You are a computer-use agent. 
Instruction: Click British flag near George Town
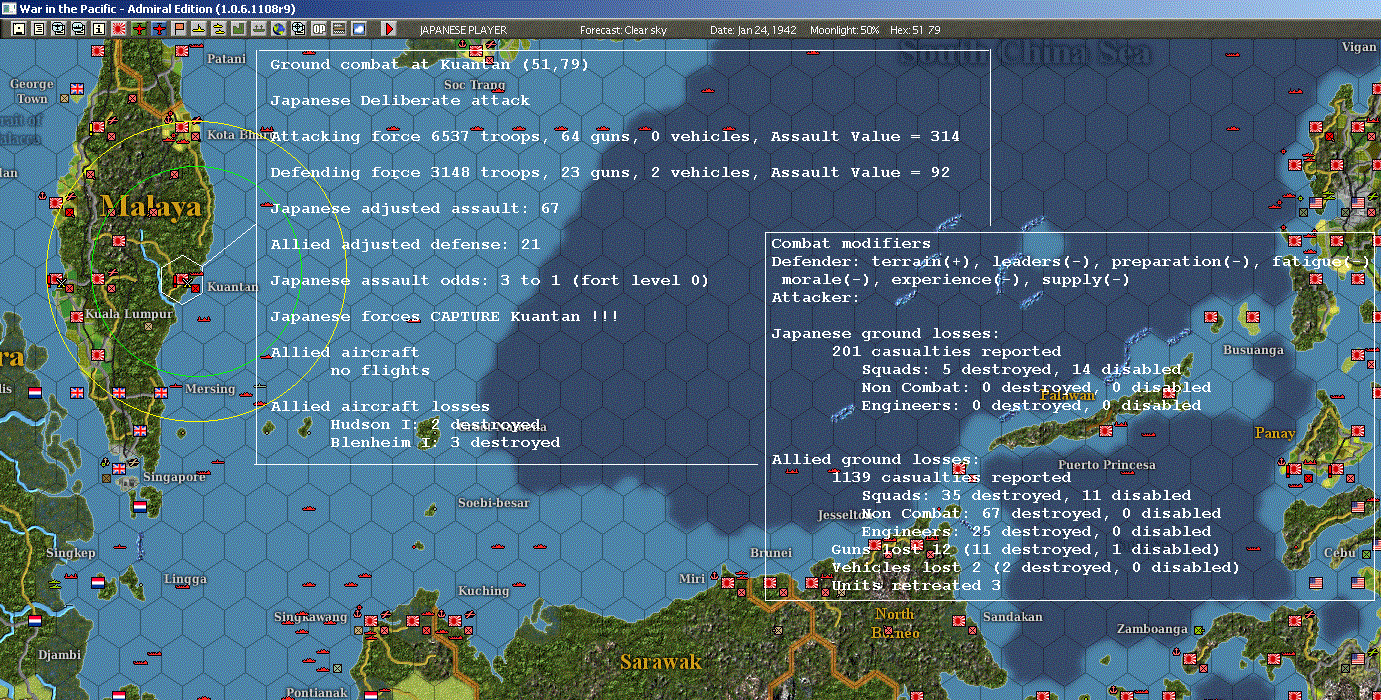point(77,89)
